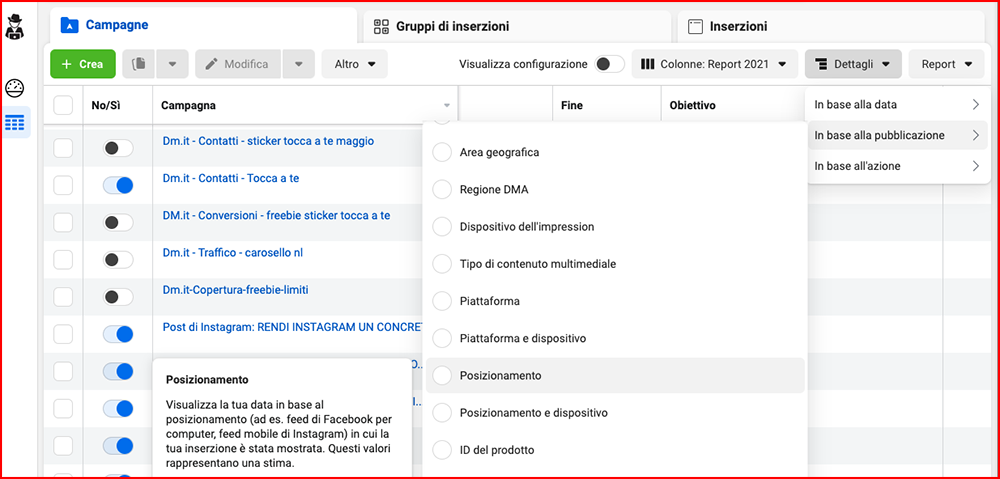Click the duplicate campaign icon button

138,64
